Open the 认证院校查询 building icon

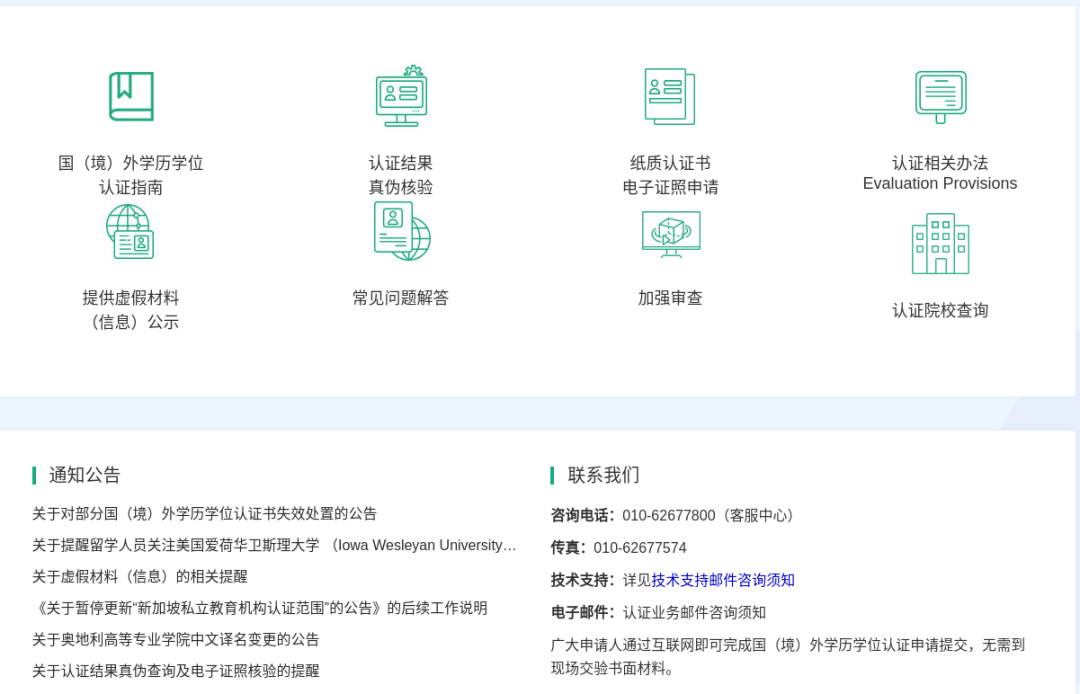(940, 244)
